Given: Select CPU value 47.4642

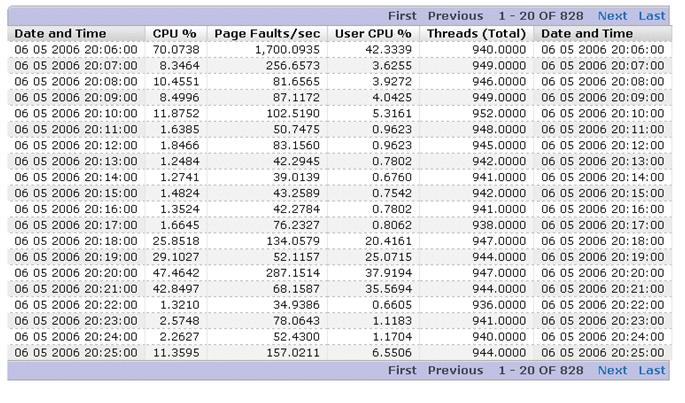Looking at the screenshot, I should [176, 273].
